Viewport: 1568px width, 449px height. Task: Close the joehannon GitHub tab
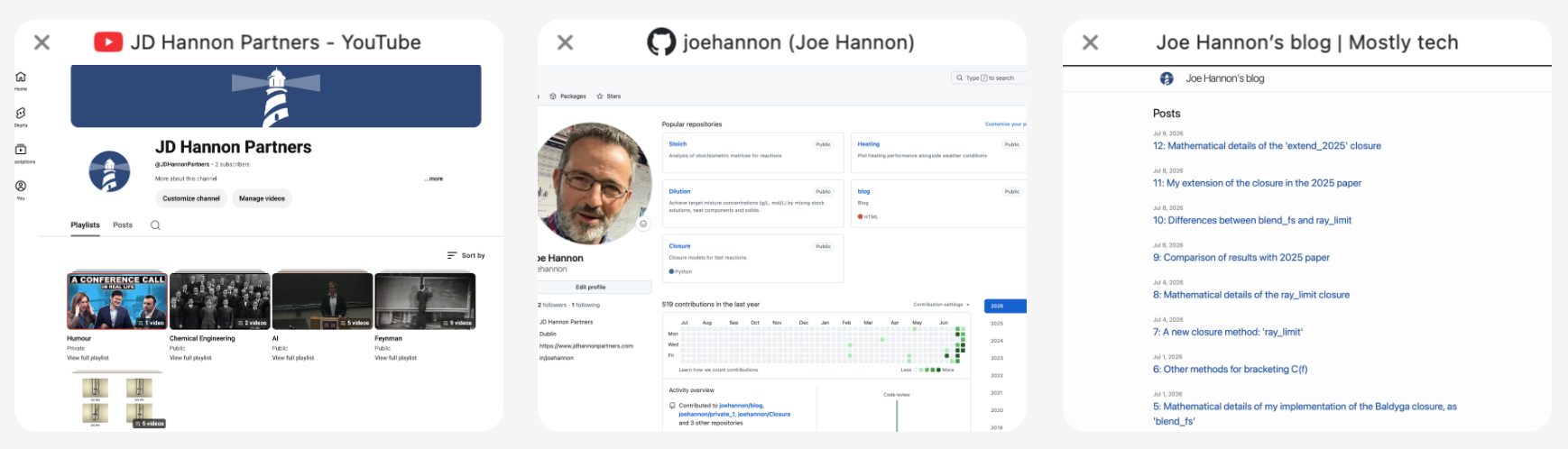(565, 42)
